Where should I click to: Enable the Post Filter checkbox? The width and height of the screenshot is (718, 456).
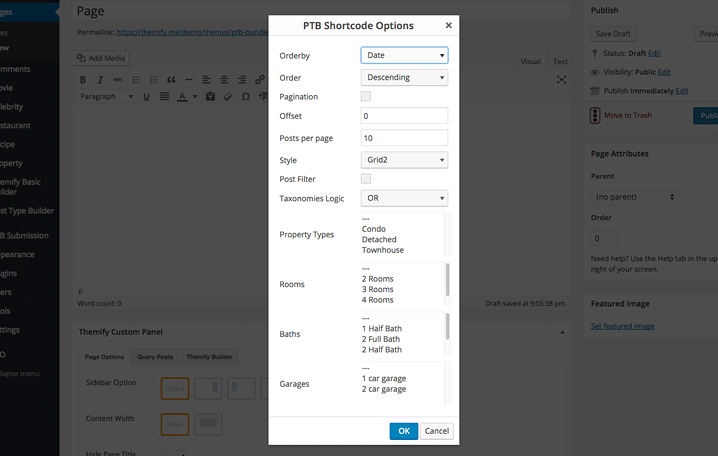coord(366,179)
